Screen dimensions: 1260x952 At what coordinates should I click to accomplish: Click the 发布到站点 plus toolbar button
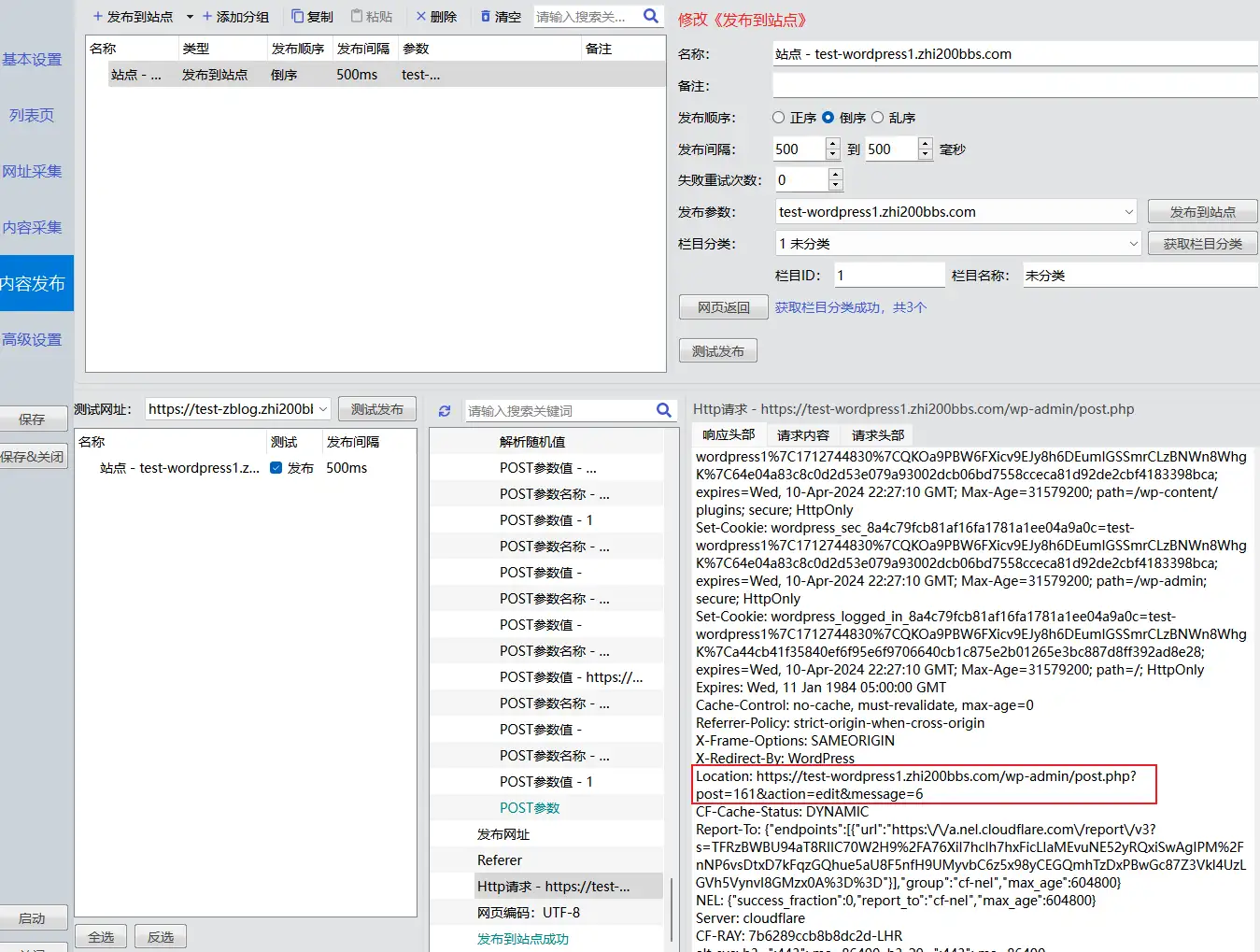pos(132,17)
